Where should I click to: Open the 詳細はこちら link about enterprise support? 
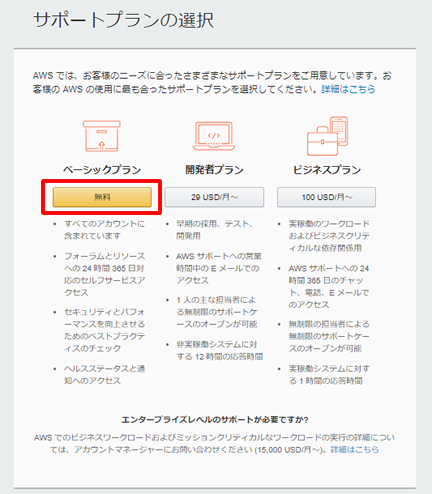point(355,450)
